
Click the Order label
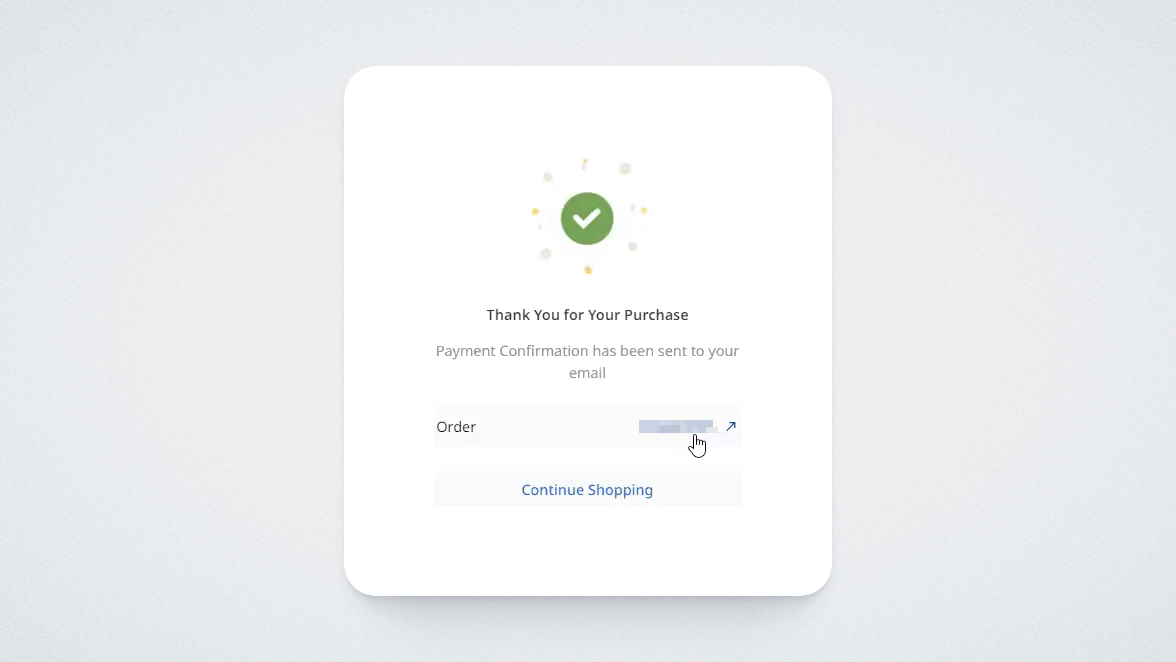456,427
